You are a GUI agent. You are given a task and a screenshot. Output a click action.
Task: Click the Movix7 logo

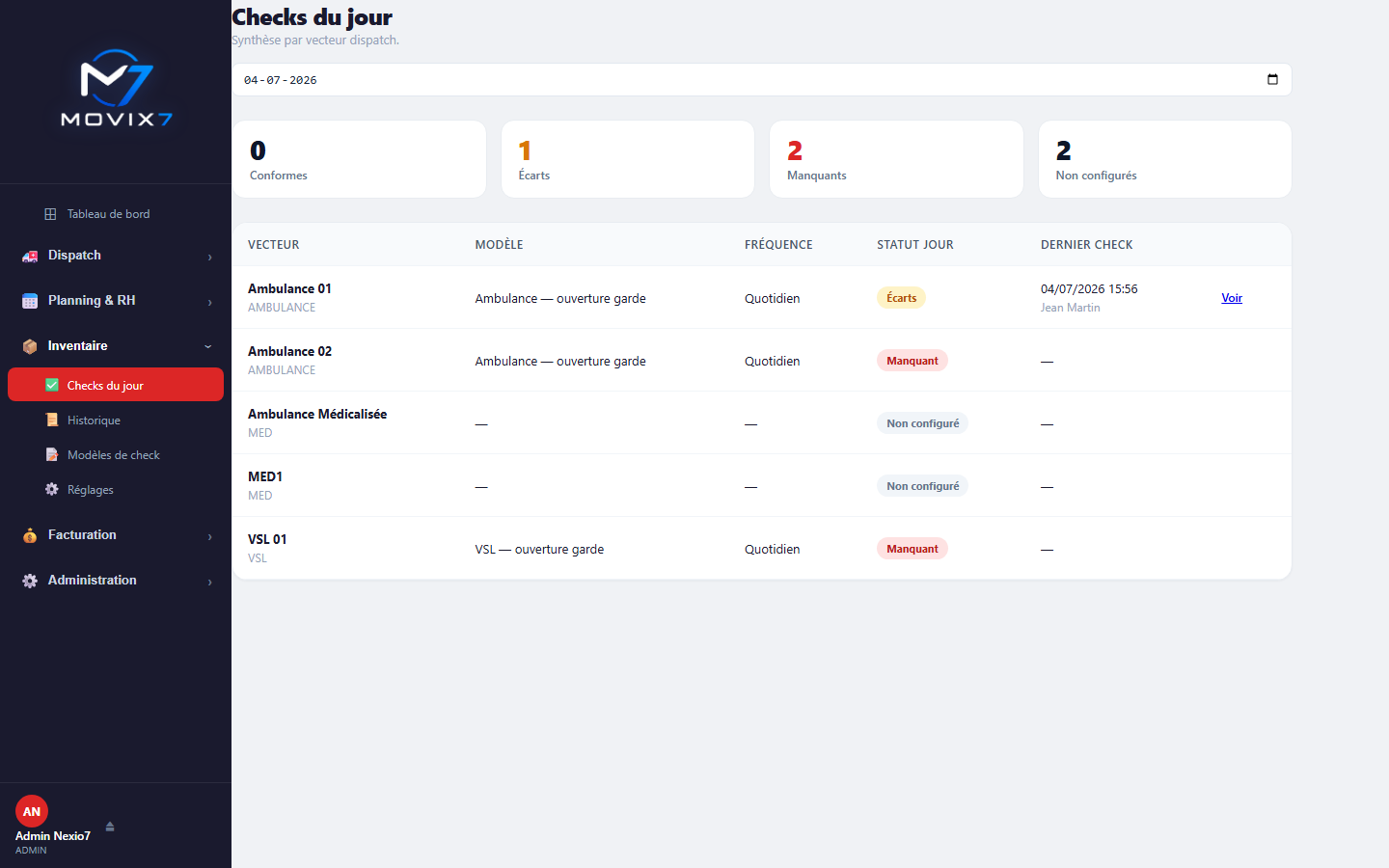(116, 89)
